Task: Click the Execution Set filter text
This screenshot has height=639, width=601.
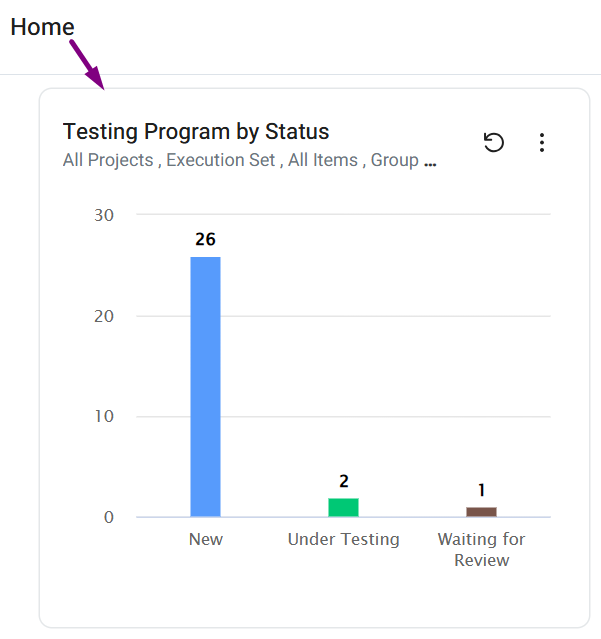Action: (221, 160)
